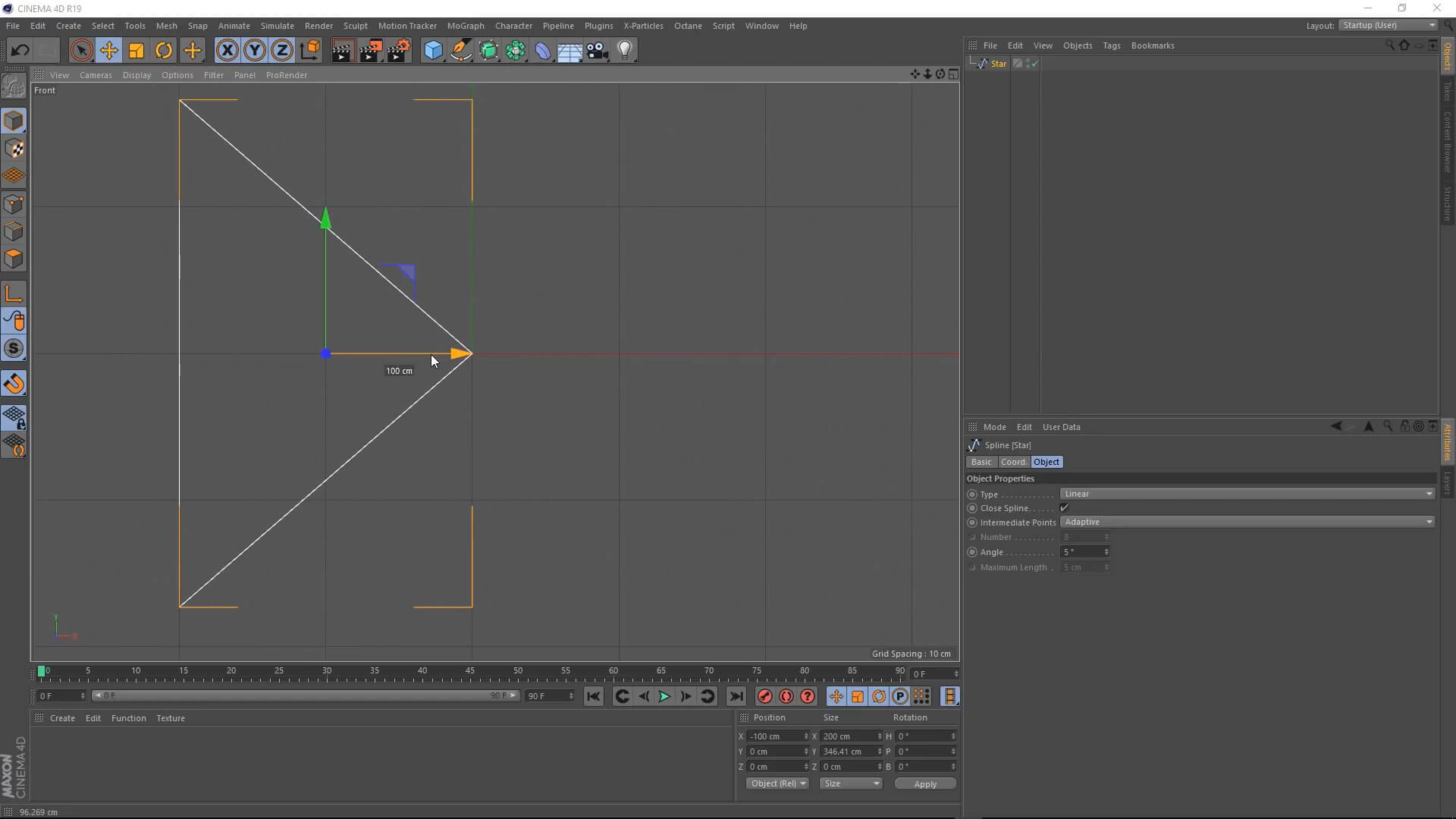Open the MoGraph menu

[x=465, y=26]
